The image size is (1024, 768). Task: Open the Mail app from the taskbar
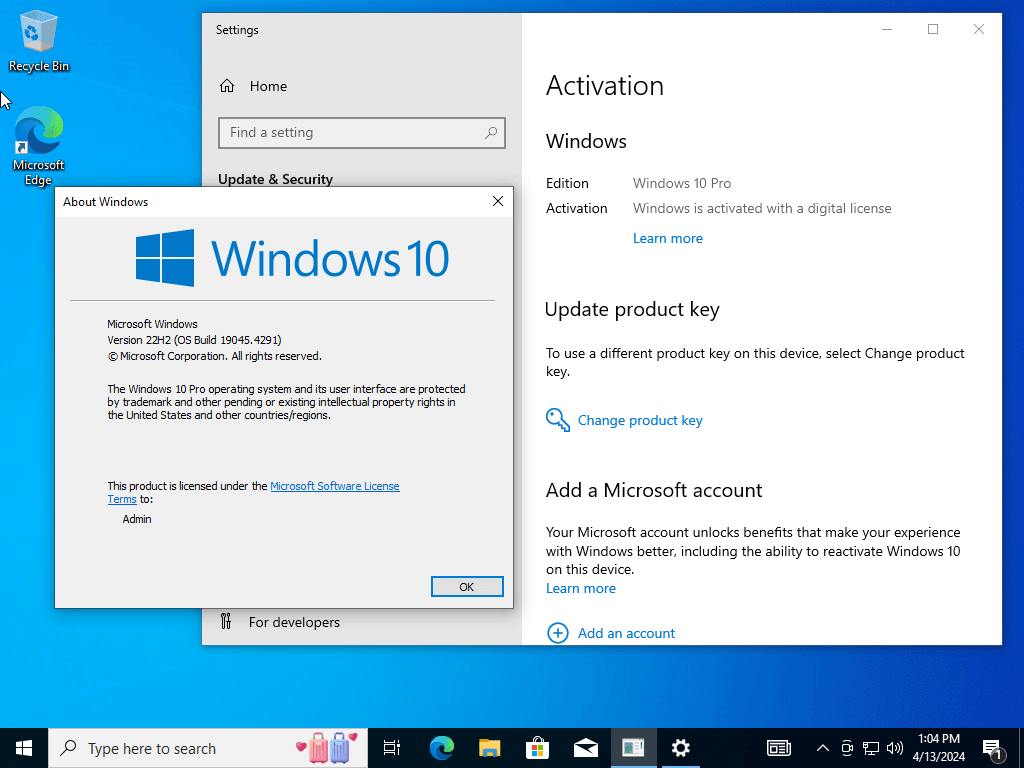(585, 747)
